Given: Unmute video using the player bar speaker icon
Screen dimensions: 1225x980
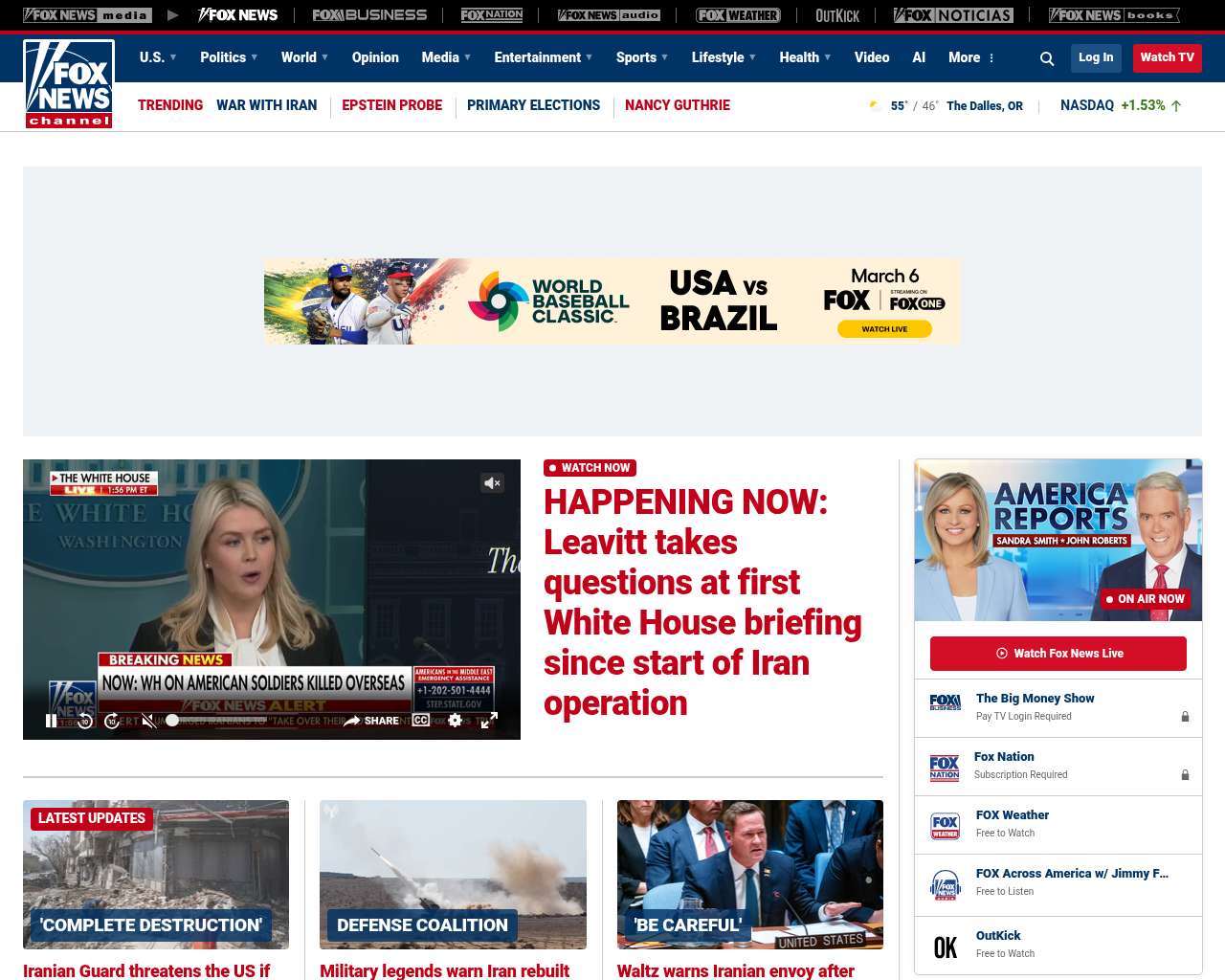Looking at the screenshot, I should [x=147, y=721].
